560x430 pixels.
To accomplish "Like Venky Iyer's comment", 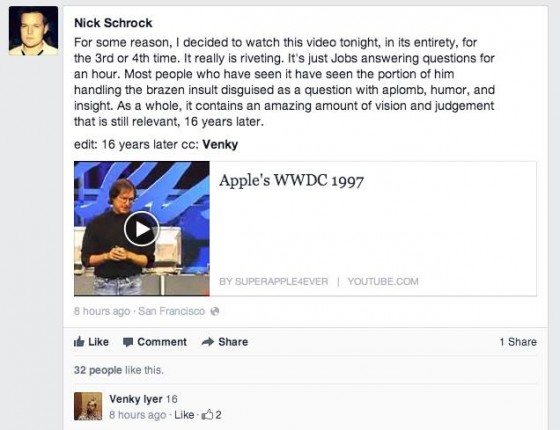I will pyautogui.click(x=184, y=415).
